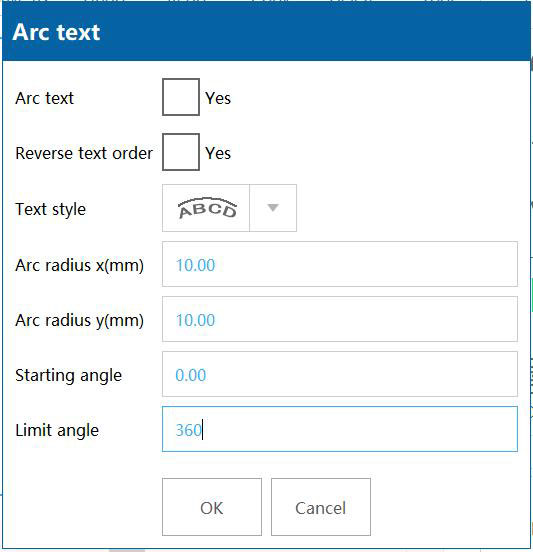Click the Starting angle label
This screenshot has width=533, height=552.
(x=69, y=375)
